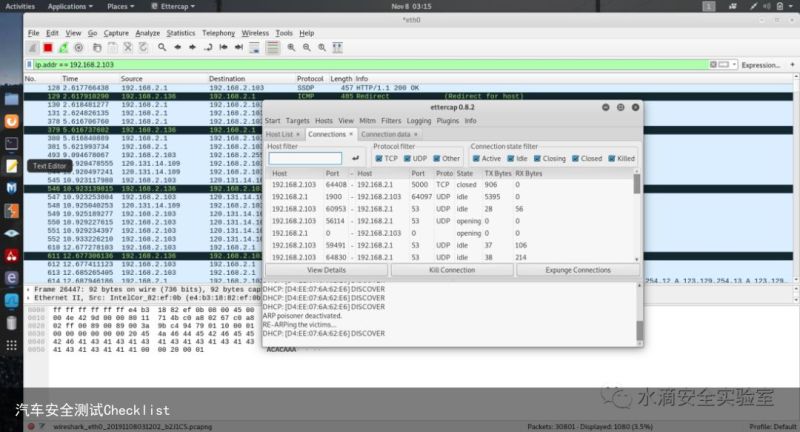Go back in packet history
The height and width of the screenshot is (432, 800).
tap(178, 48)
